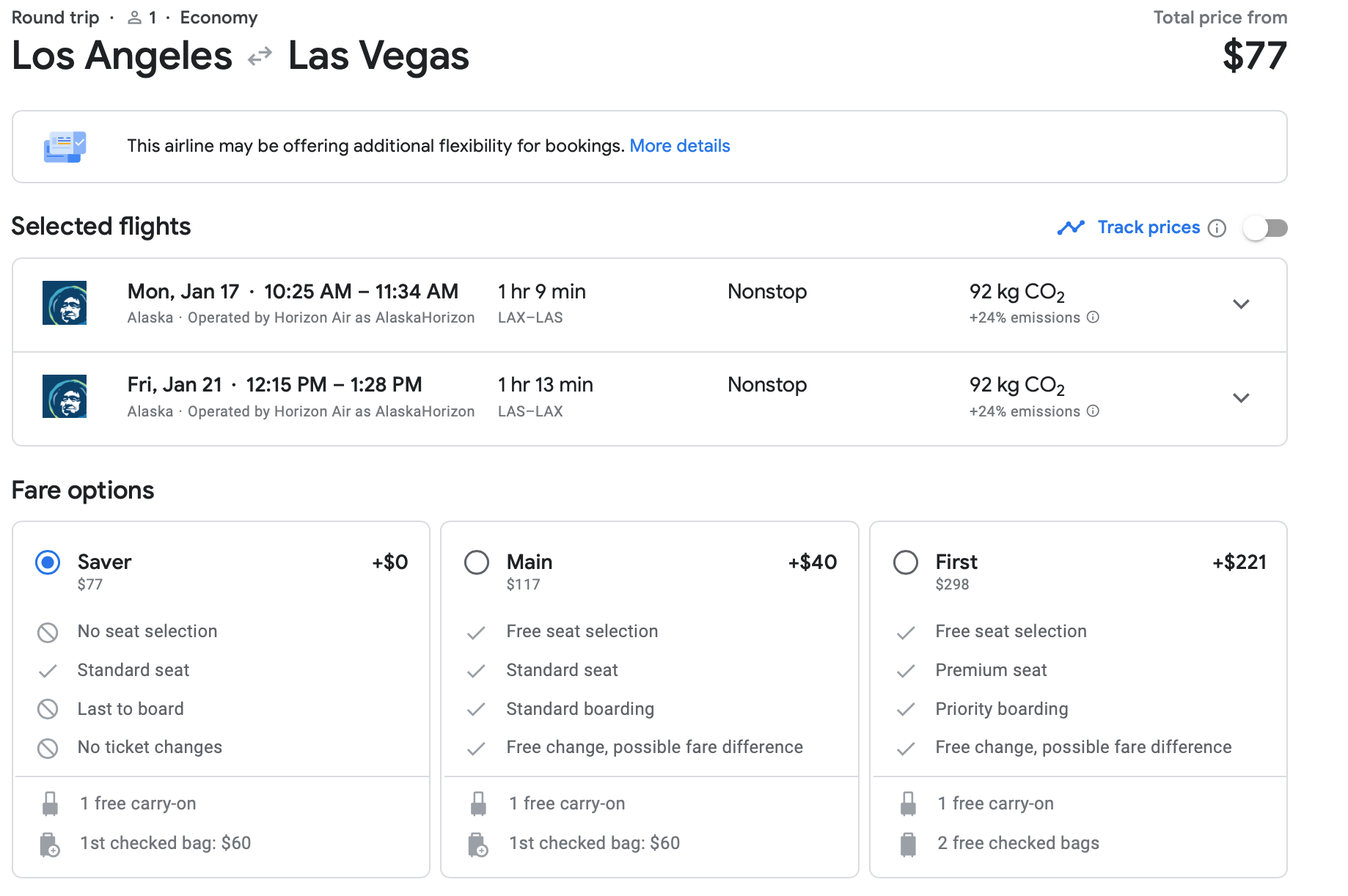Click the flexibility notice ticket icon

[65, 147]
